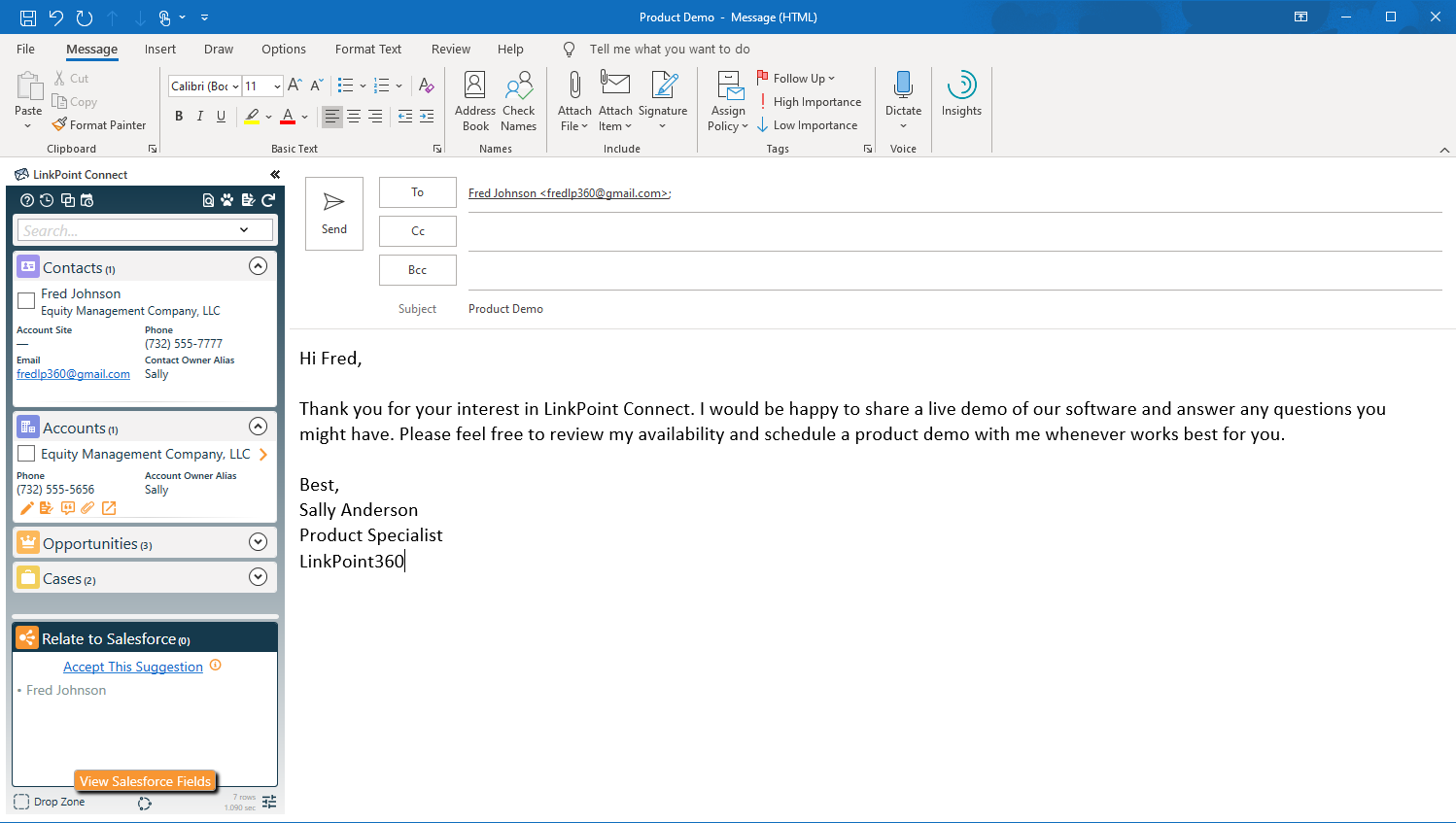Toggle Bold formatting
This screenshot has width=1456, height=823.
(179, 117)
